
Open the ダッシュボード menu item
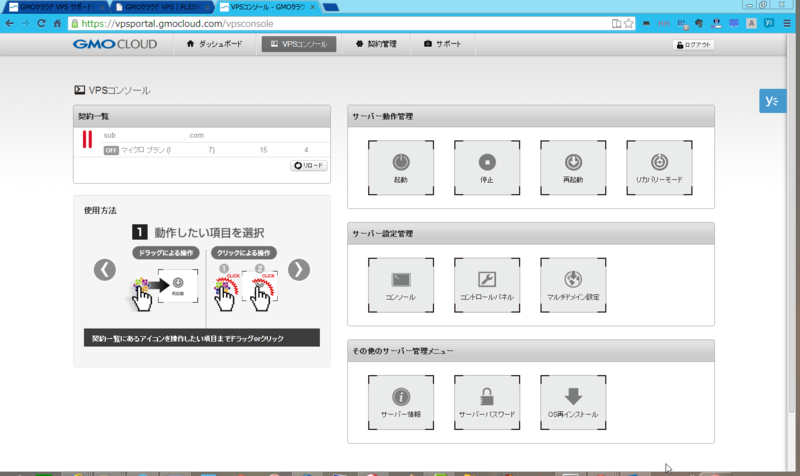214,44
